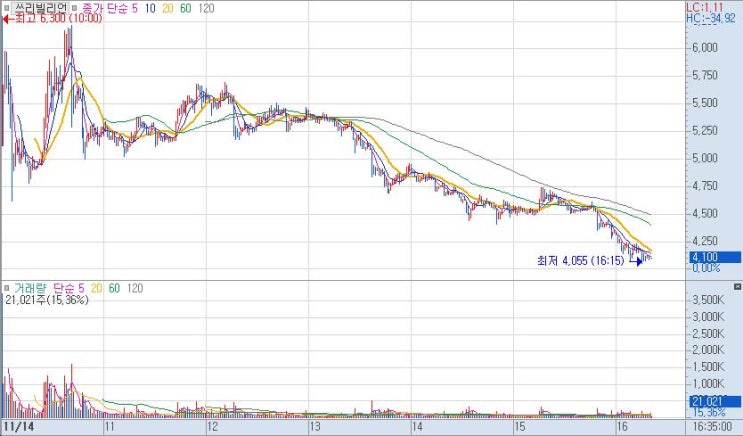This screenshot has height=436, width=743.
Task: Click the 최고 6,300 (10:00) high marker
Action: coord(53,19)
